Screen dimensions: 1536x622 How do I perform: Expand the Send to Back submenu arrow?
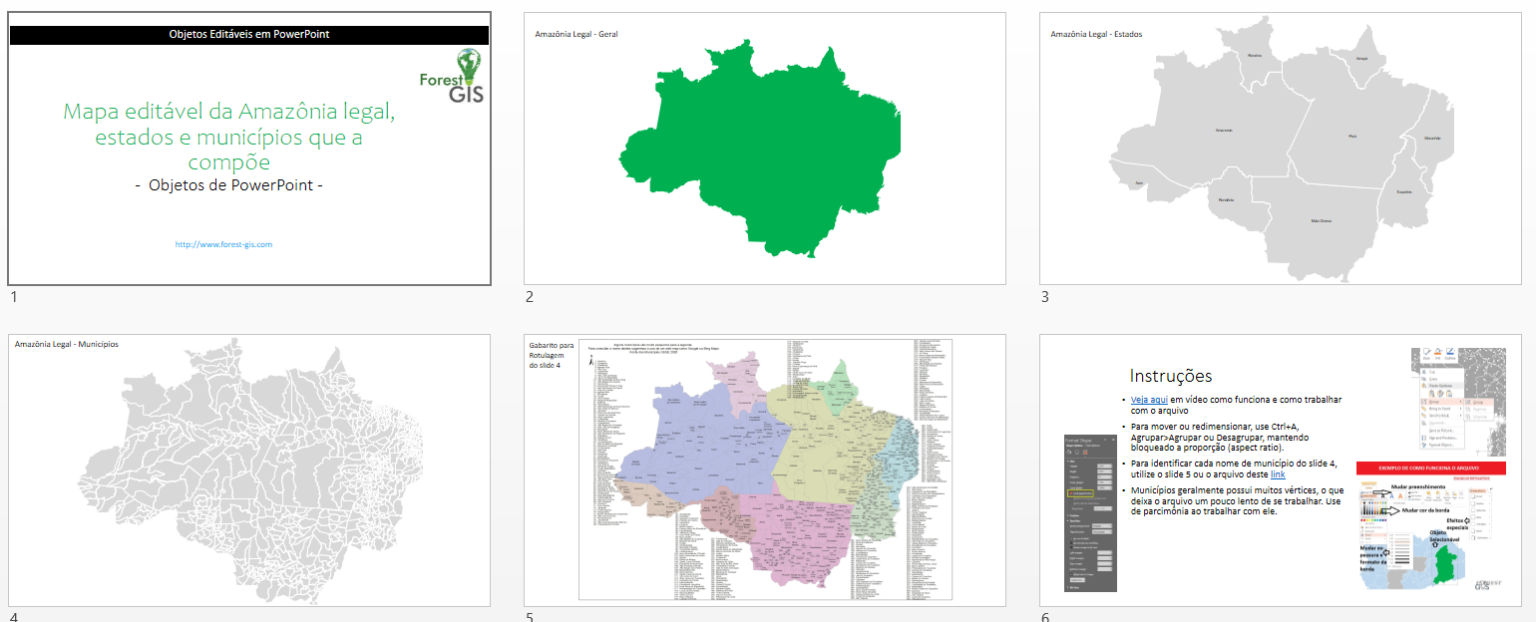pos(1461,415)
